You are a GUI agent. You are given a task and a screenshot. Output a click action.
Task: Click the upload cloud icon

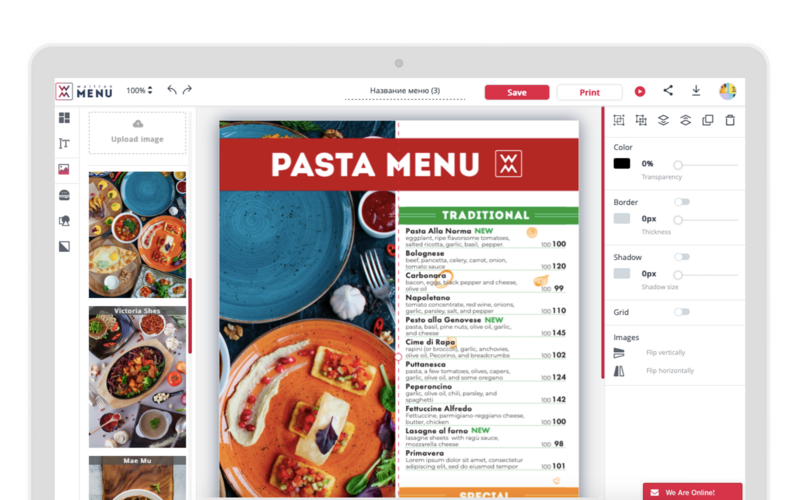pyautogui.click(x=138, y=124)
